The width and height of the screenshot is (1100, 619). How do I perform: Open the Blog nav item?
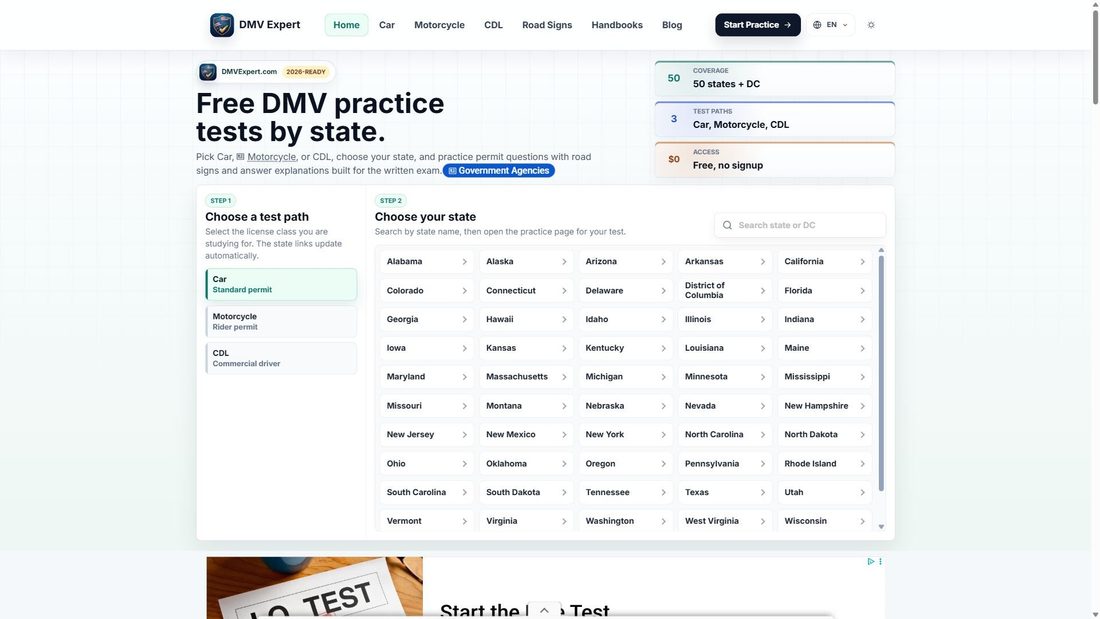click(672, 25)
